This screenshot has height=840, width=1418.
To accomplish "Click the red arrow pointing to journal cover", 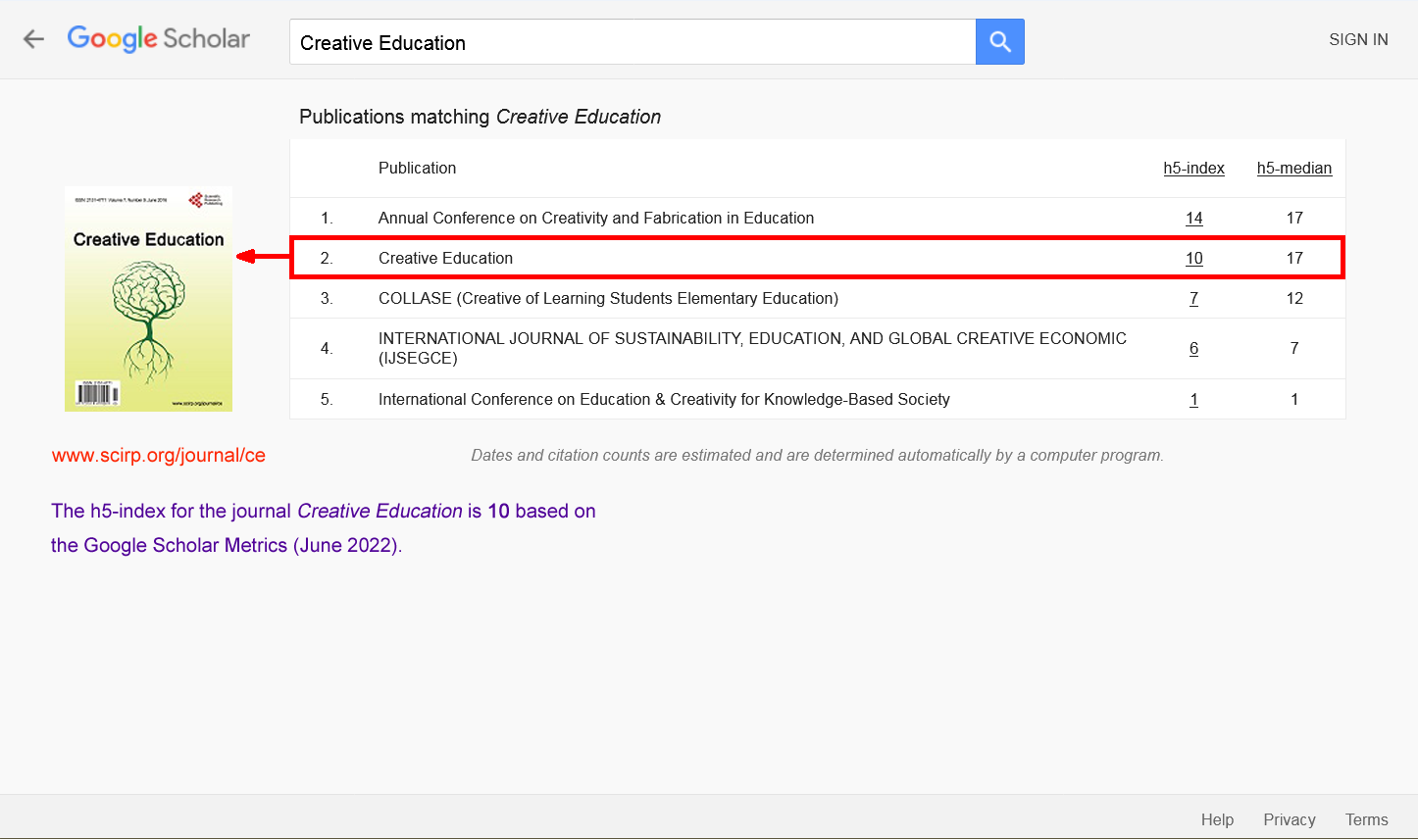I will pyautogui.click(x=262, y=257).
